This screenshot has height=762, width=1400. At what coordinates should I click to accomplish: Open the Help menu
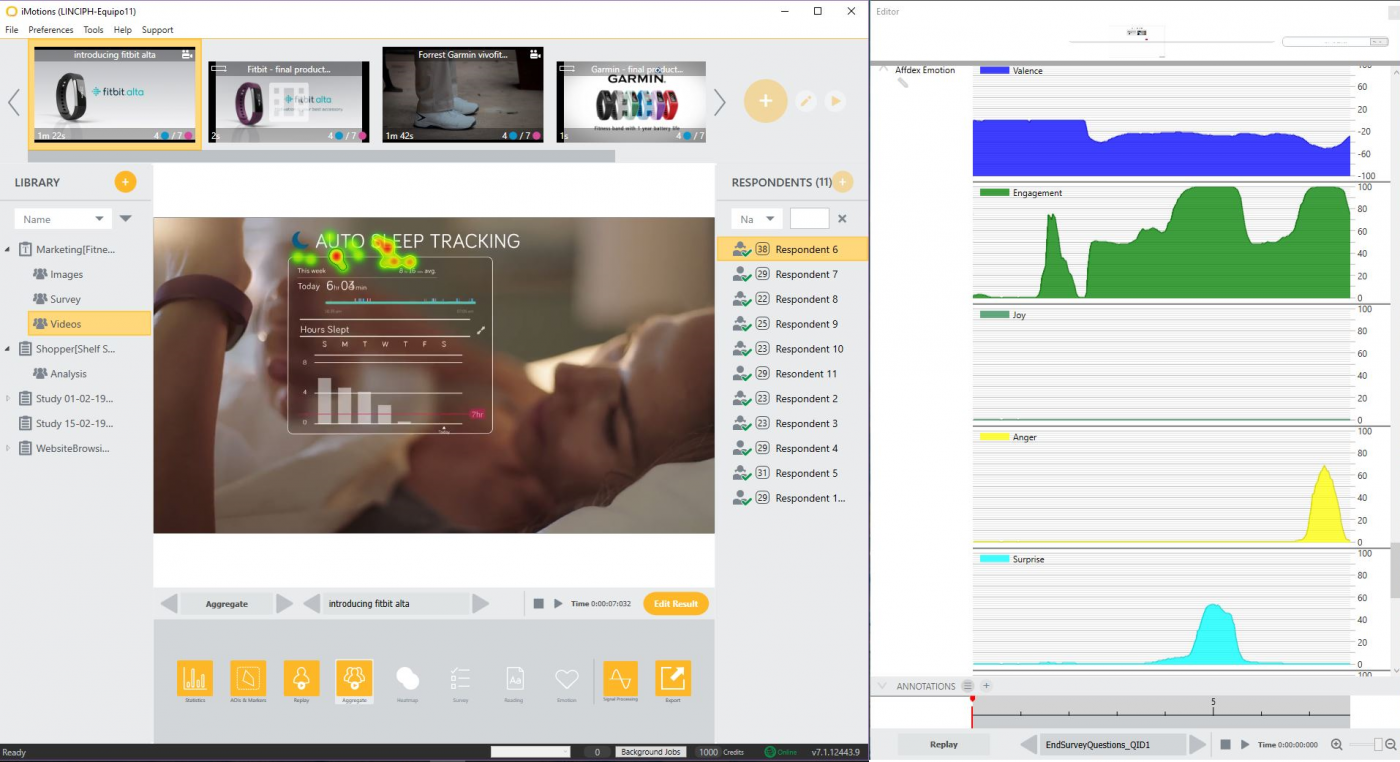[x=123, y=30]
